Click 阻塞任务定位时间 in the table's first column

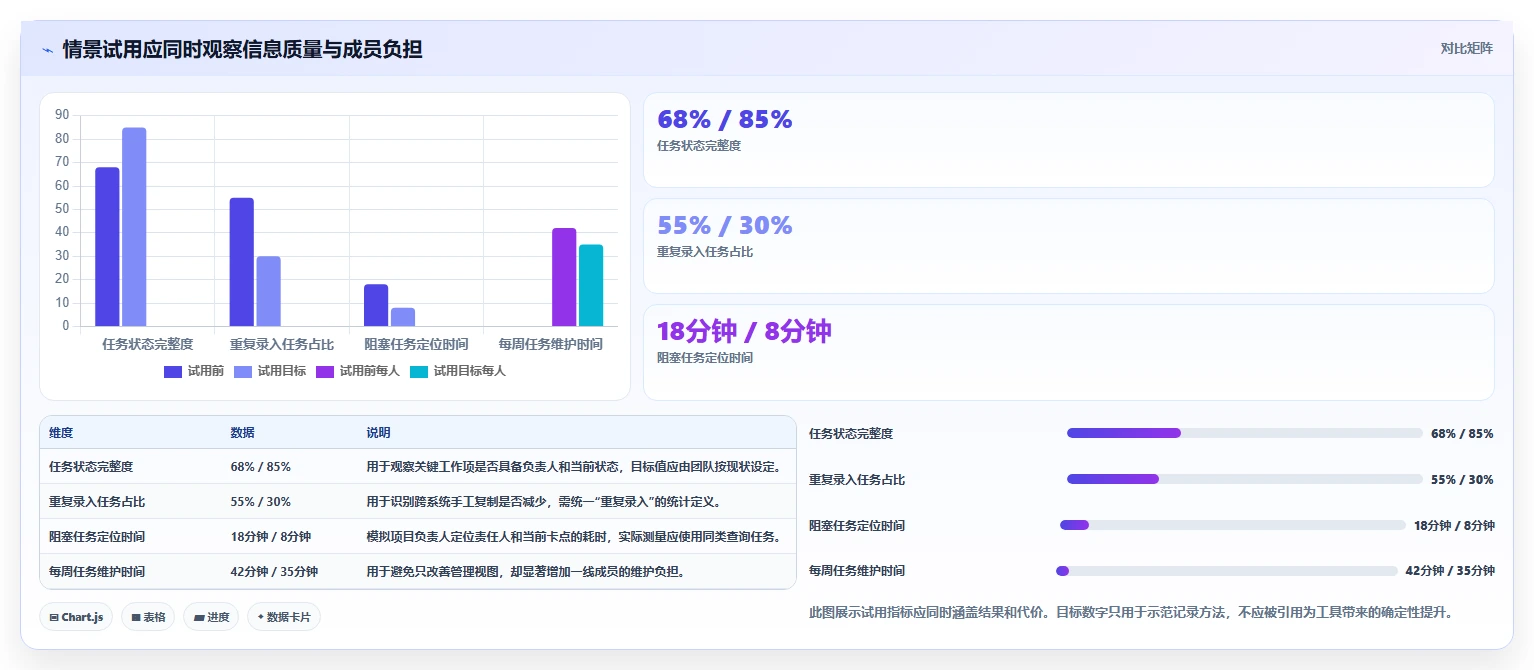[97, 537]
